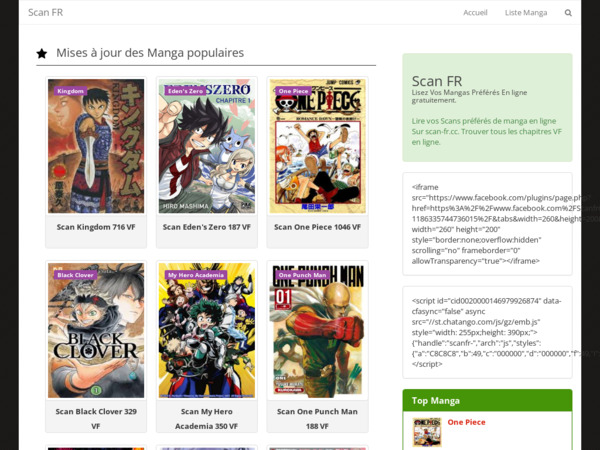
Task: Click the purple Black Clover tag label
Action: coord(75,275)
